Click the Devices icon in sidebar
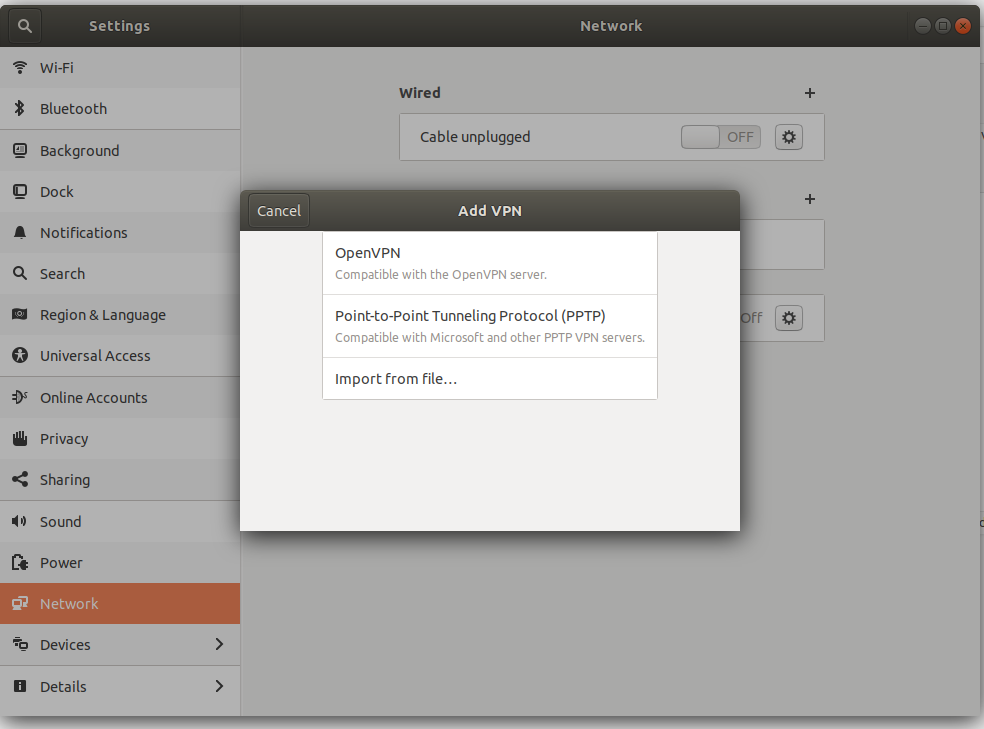The height and width of the screenshot is (729, 984). coord(20,644)
